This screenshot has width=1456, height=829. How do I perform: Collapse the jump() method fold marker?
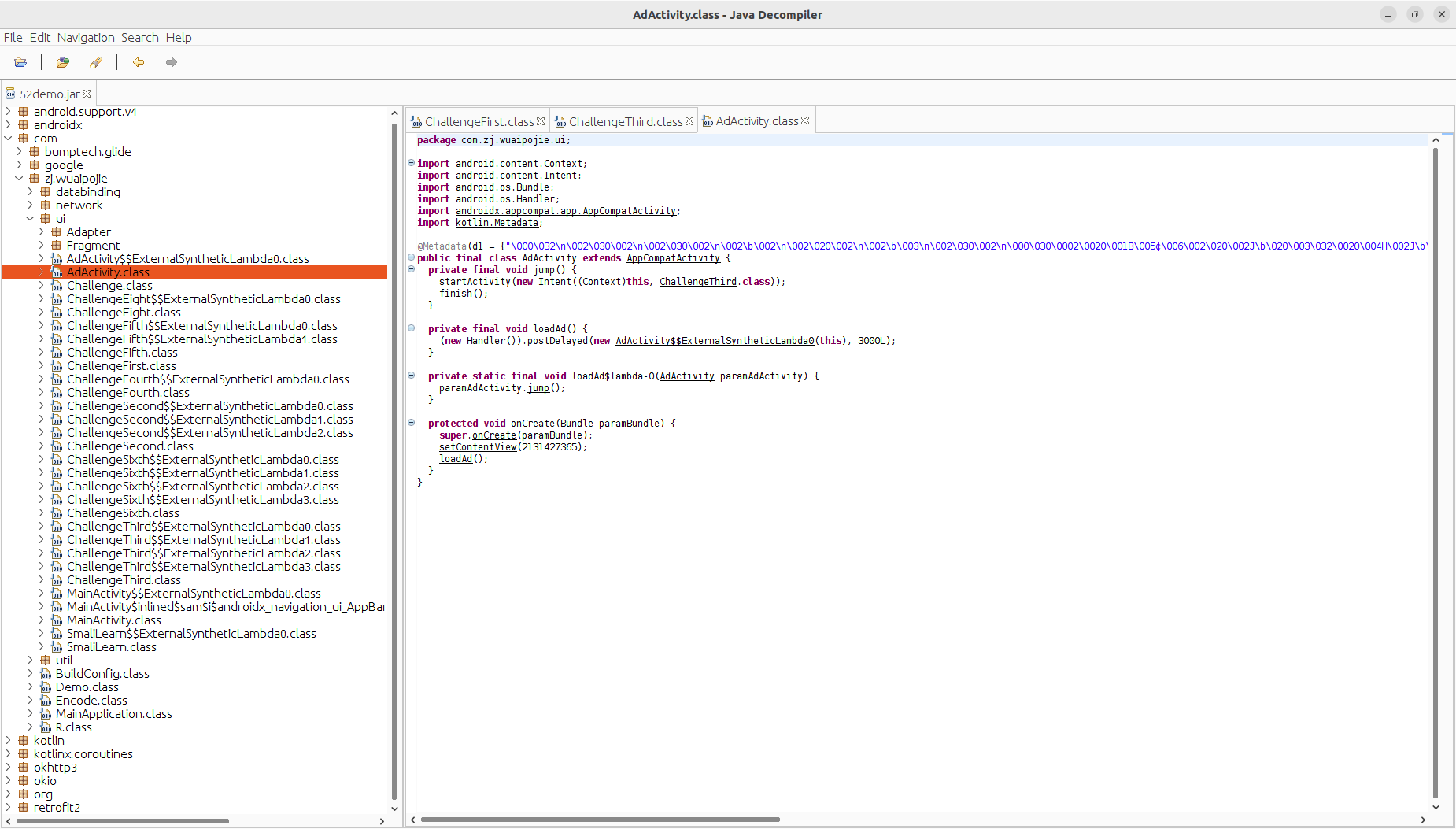point(411,269)
